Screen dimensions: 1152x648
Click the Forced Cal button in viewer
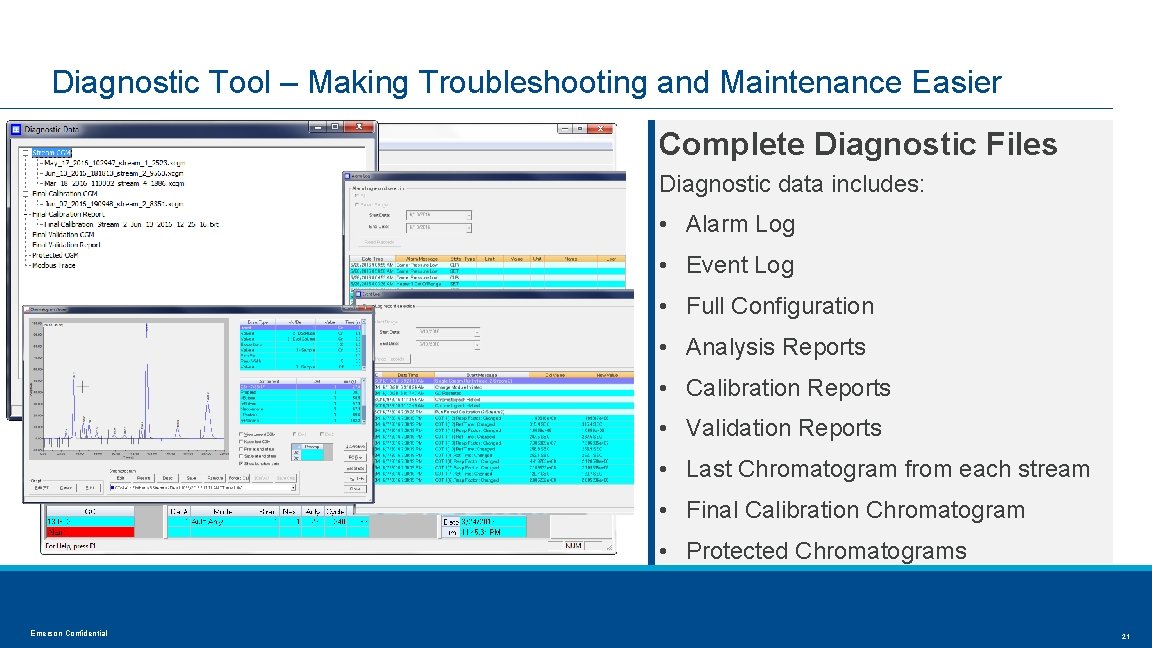tap(239, 478)
